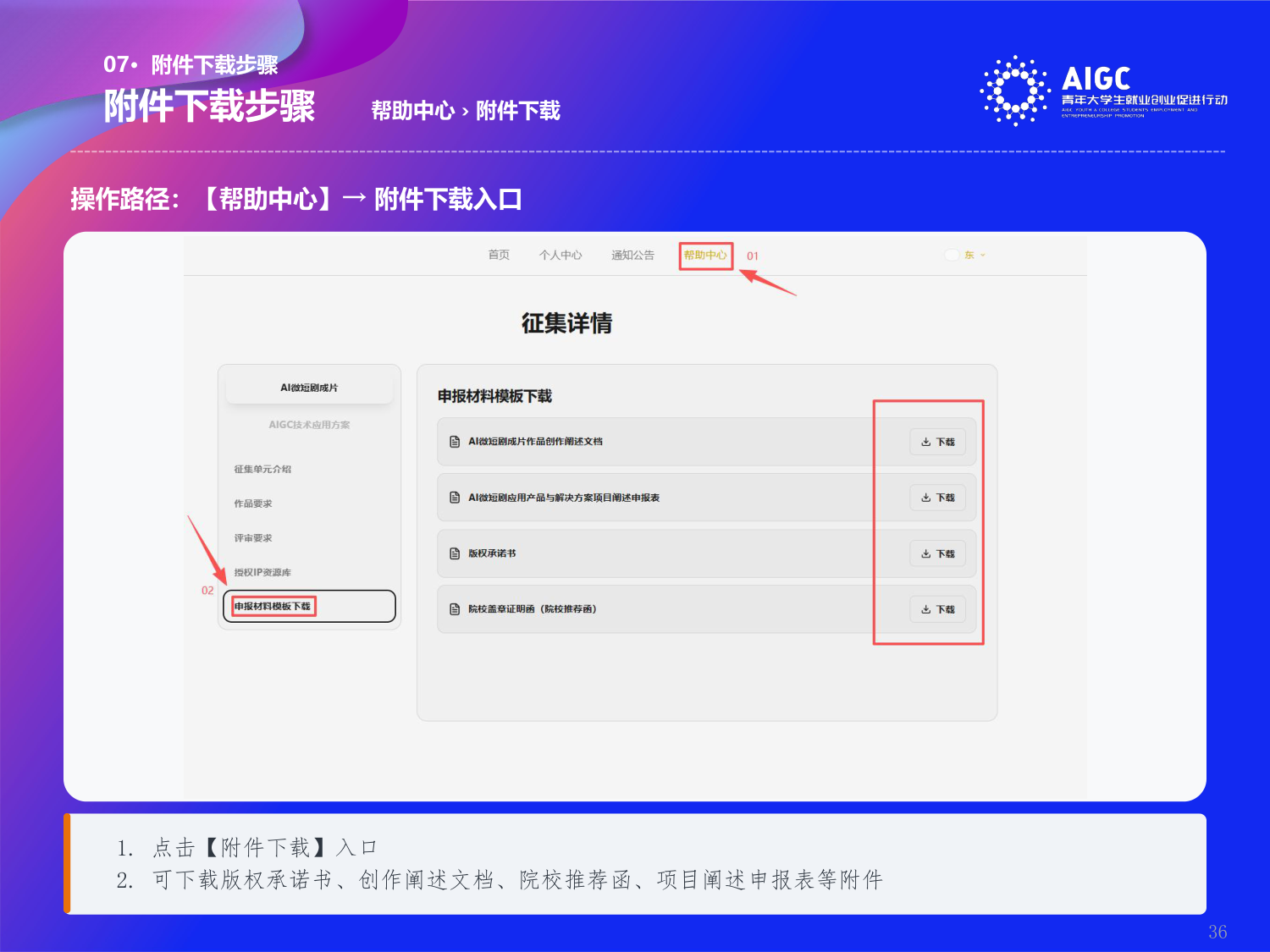Download AI微短剧成片作品创作阐述文档
The image size is (1270, 952).
click(x=937, y=442)
